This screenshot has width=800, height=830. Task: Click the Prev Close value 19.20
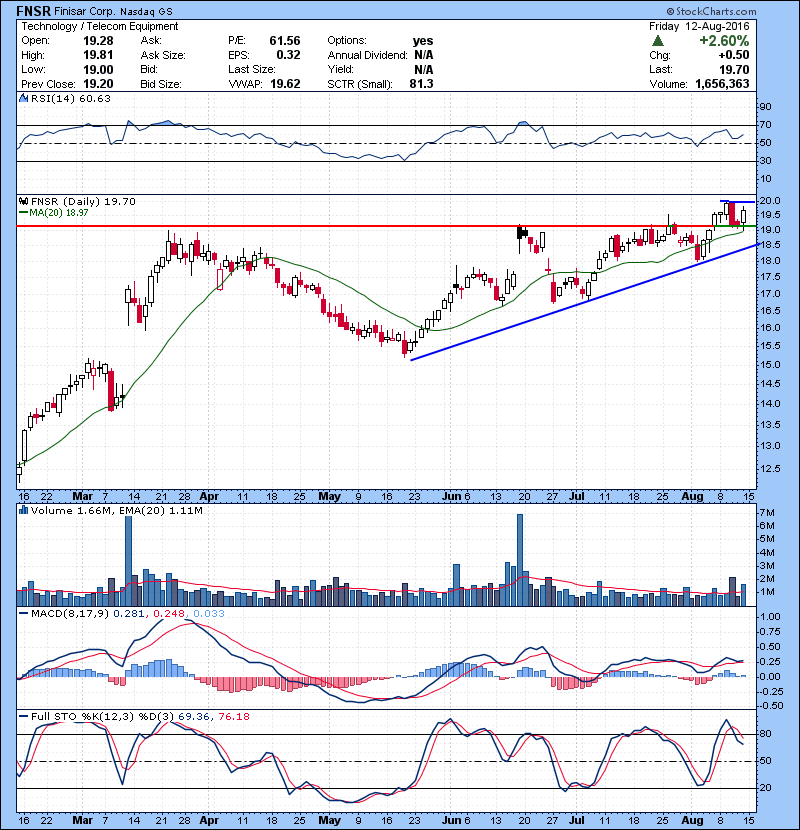98,84
